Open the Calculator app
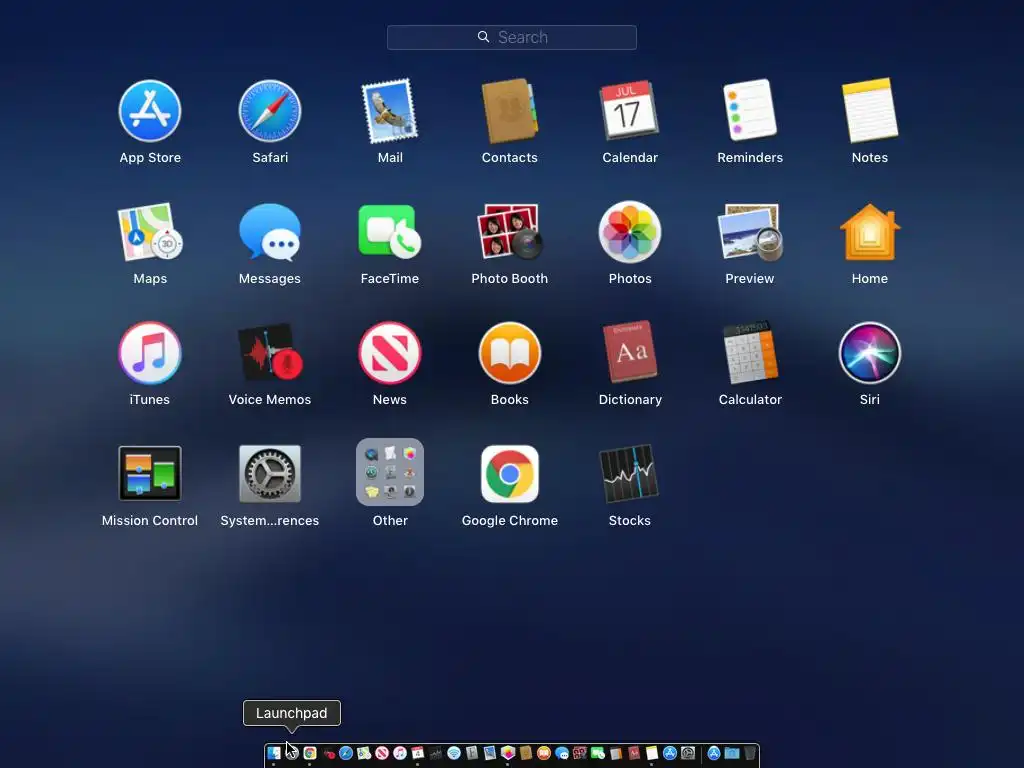Screen dimensions: 1024x768 (750, 351)
